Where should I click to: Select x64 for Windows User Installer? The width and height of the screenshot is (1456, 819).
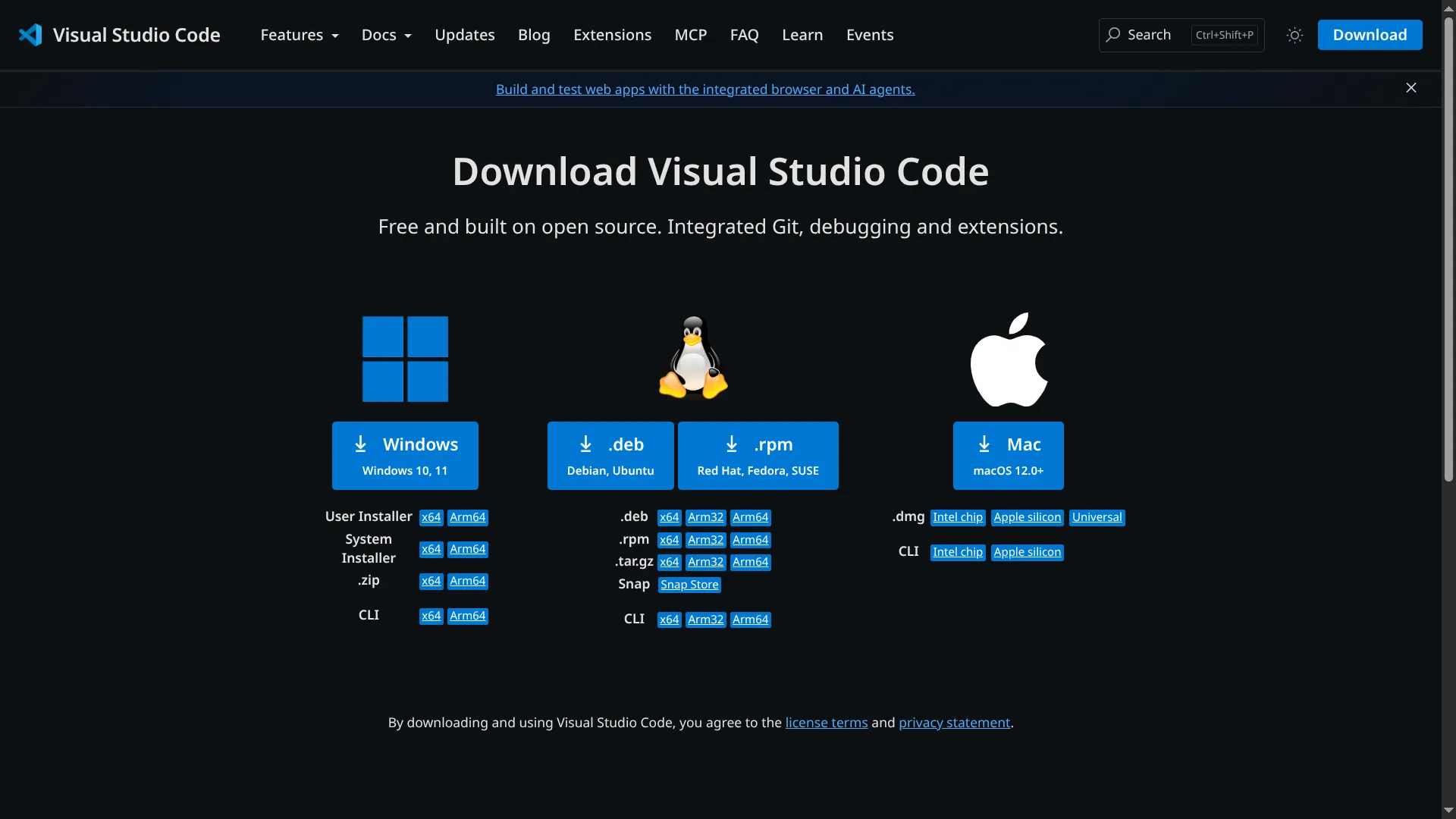[431, 517]
